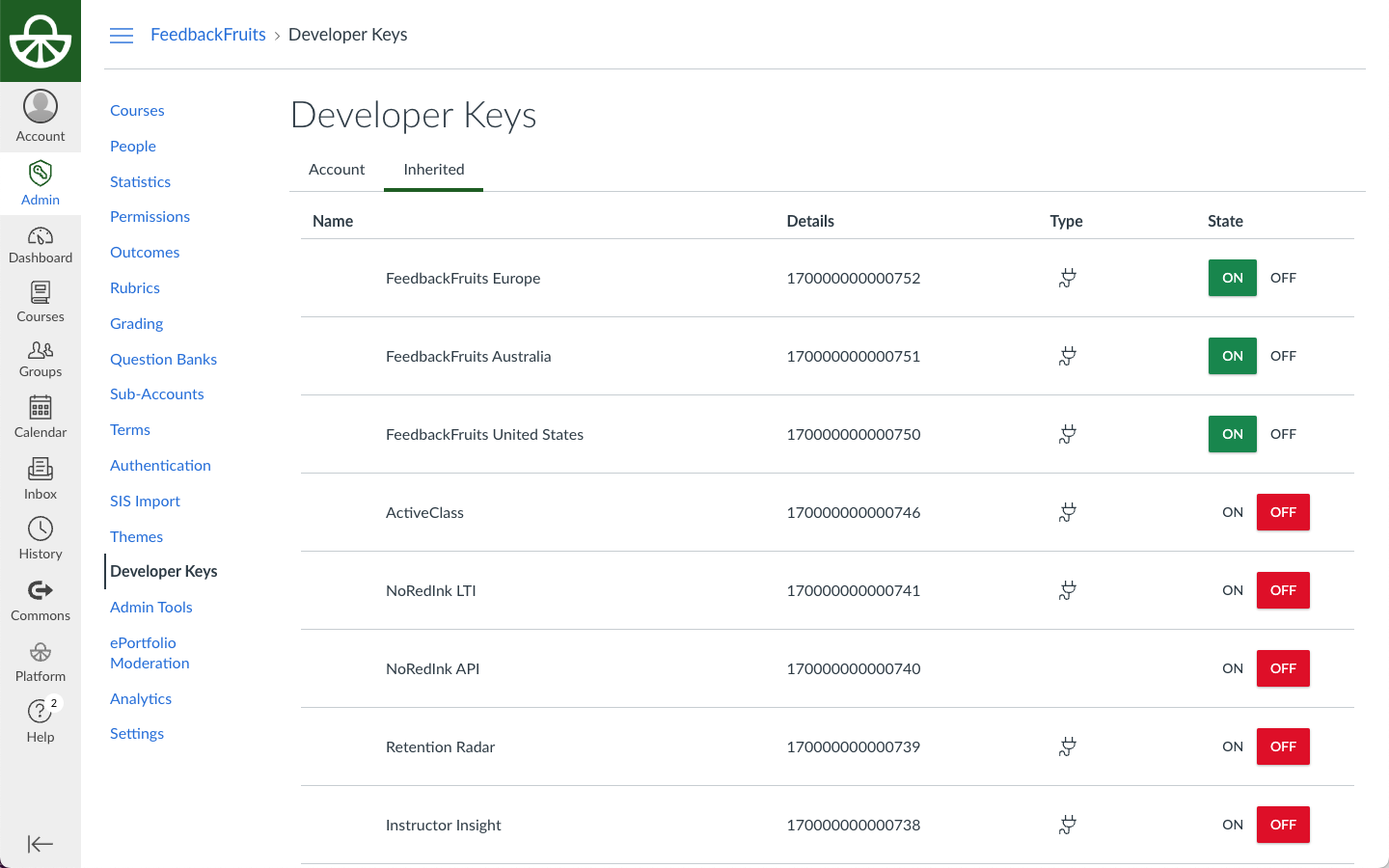This screenshot has width=1389, height=868.
Task: Open the Question Banks link
Action: [163, 359]
